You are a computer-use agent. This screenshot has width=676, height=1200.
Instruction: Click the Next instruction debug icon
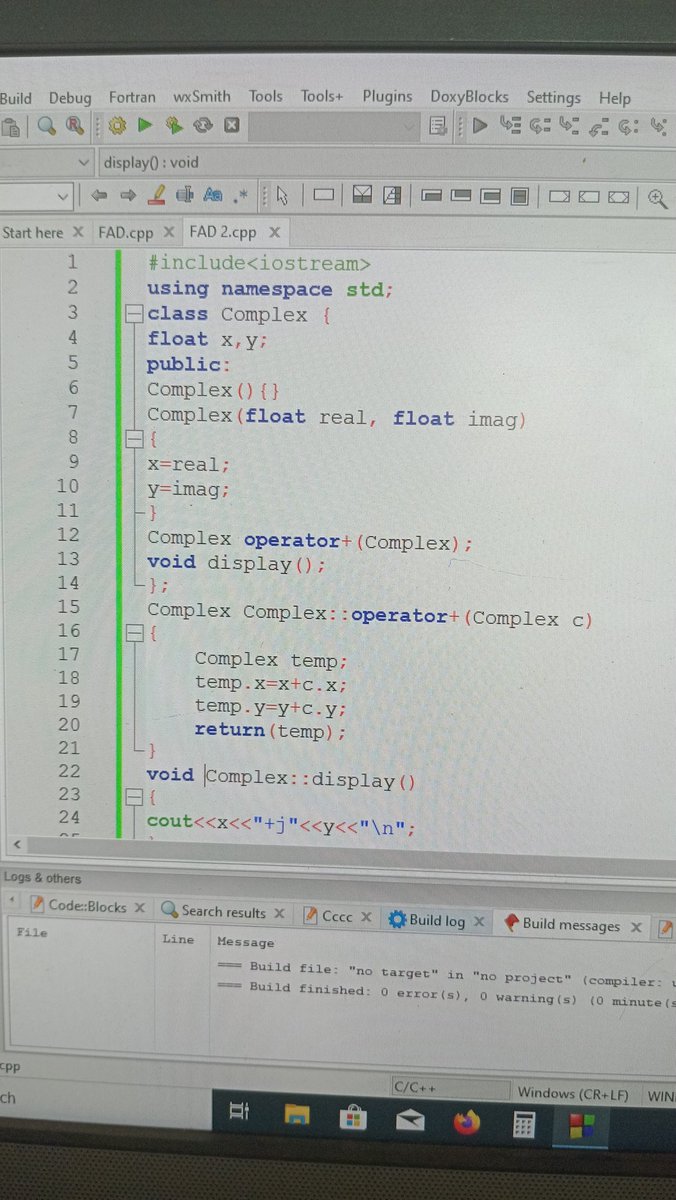(x=628, y=126)
